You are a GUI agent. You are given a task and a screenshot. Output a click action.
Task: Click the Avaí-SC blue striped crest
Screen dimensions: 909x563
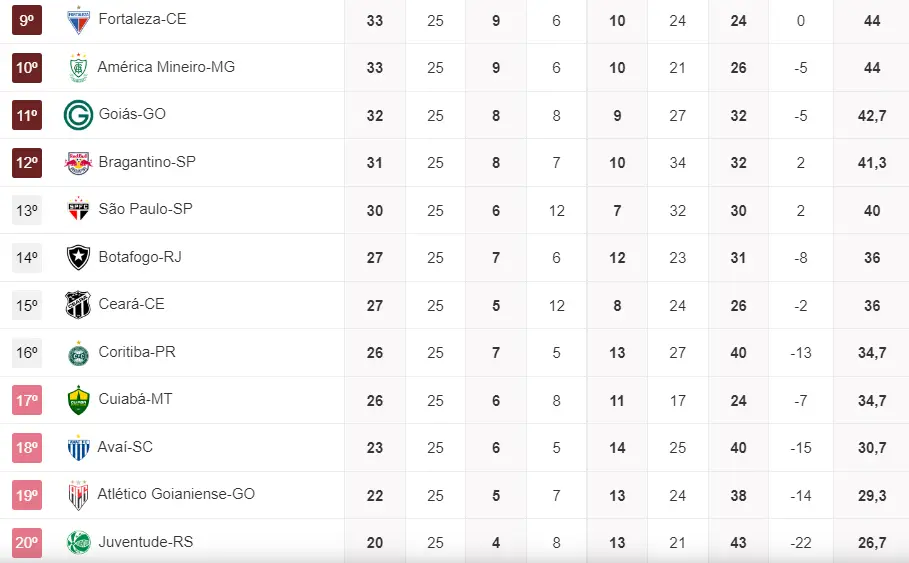point(78,448)
